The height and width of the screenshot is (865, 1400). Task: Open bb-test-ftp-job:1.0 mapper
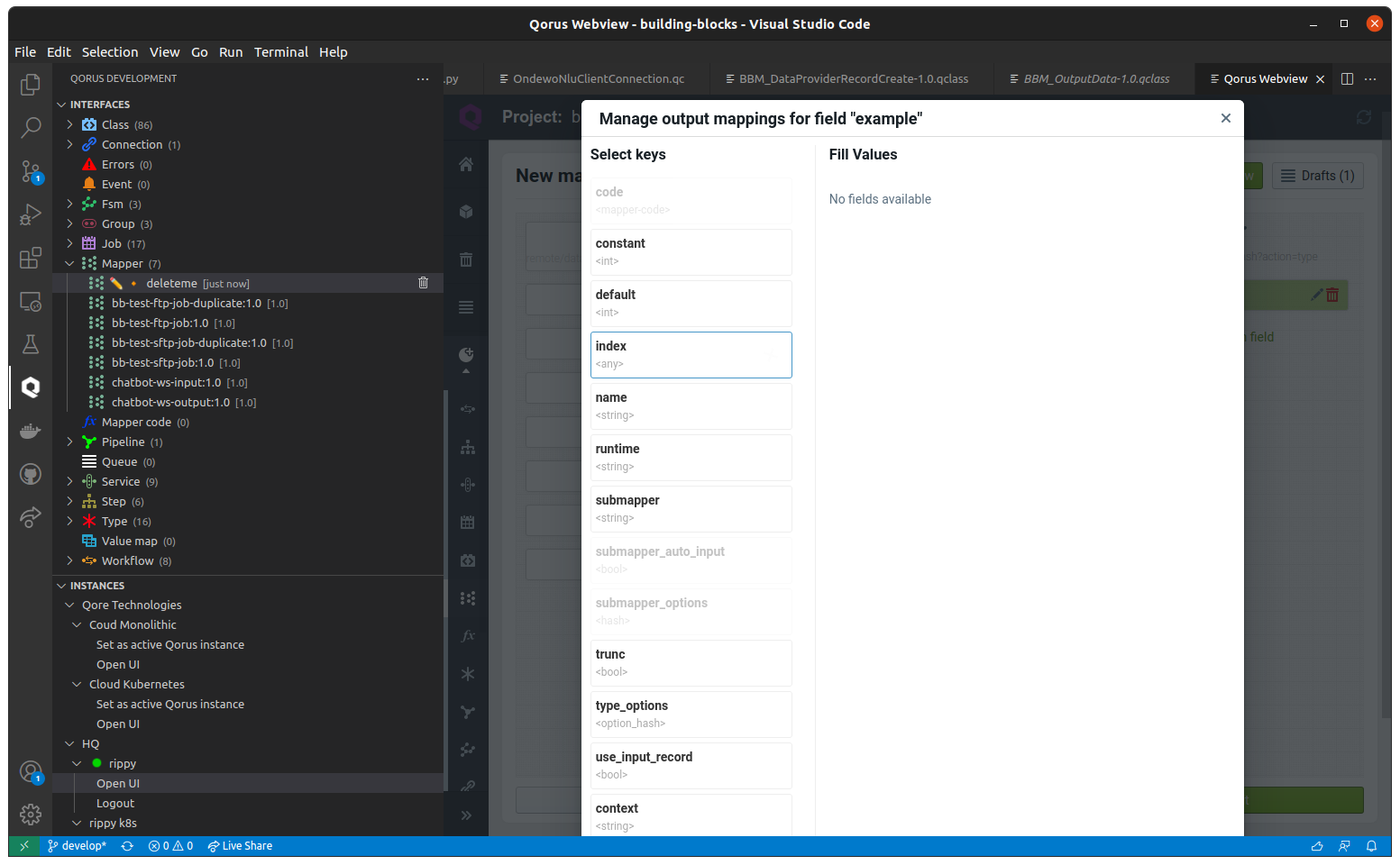(160, 323)
